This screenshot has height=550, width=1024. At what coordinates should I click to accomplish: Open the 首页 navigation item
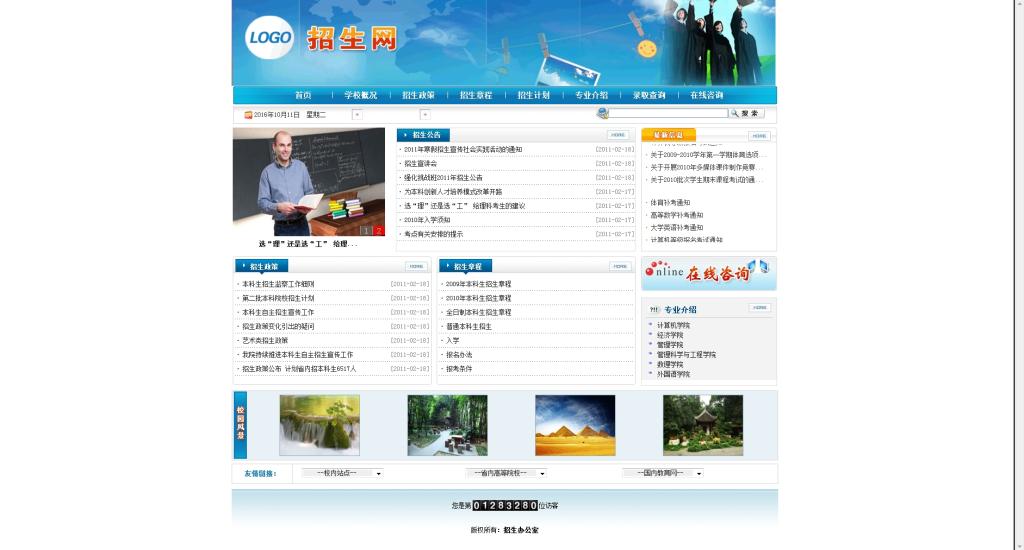click(303, 95)
